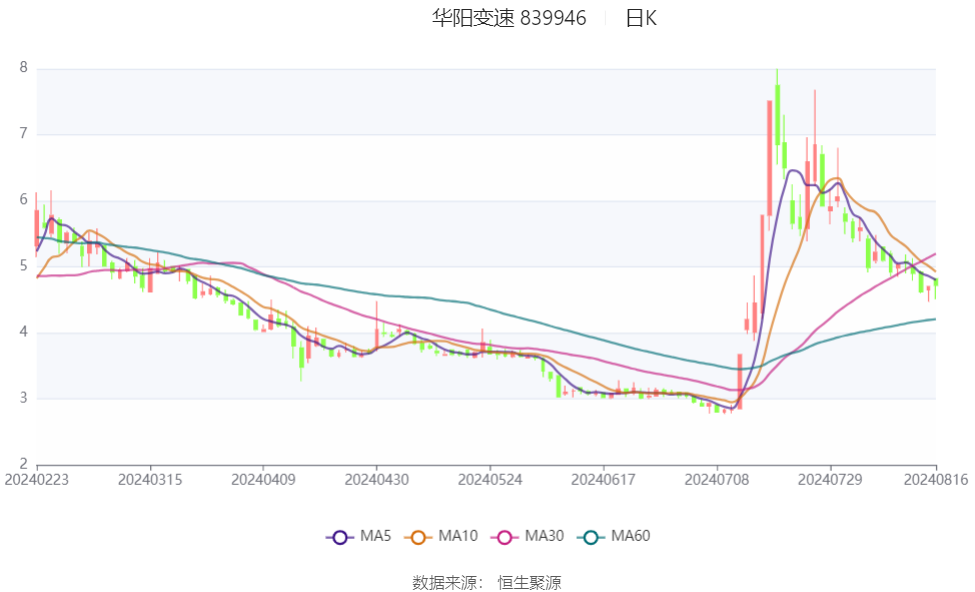The width and height of the screenshot is (975, 592).
Task: Click the 20240708 date axis label
Action: tap(717, 479)
